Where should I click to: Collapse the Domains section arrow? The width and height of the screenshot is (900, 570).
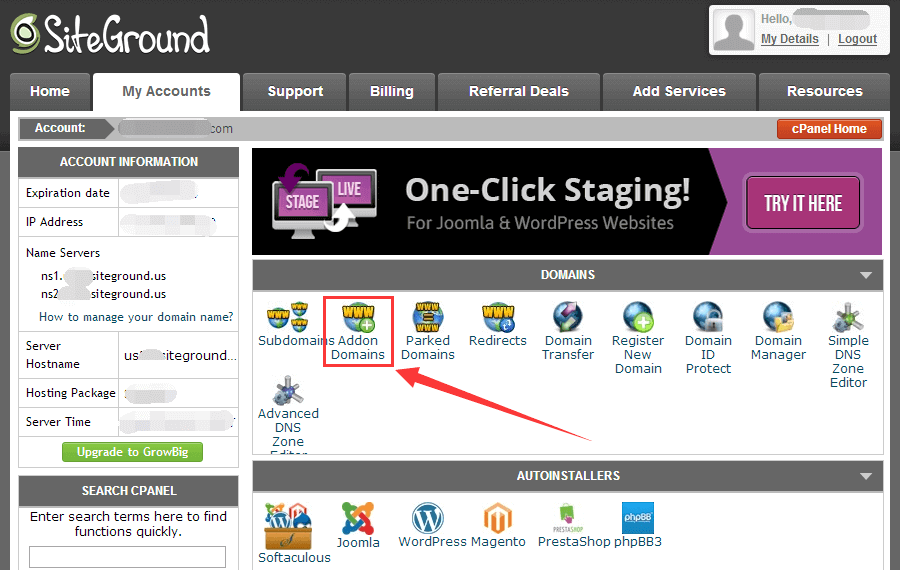(865, 275)
